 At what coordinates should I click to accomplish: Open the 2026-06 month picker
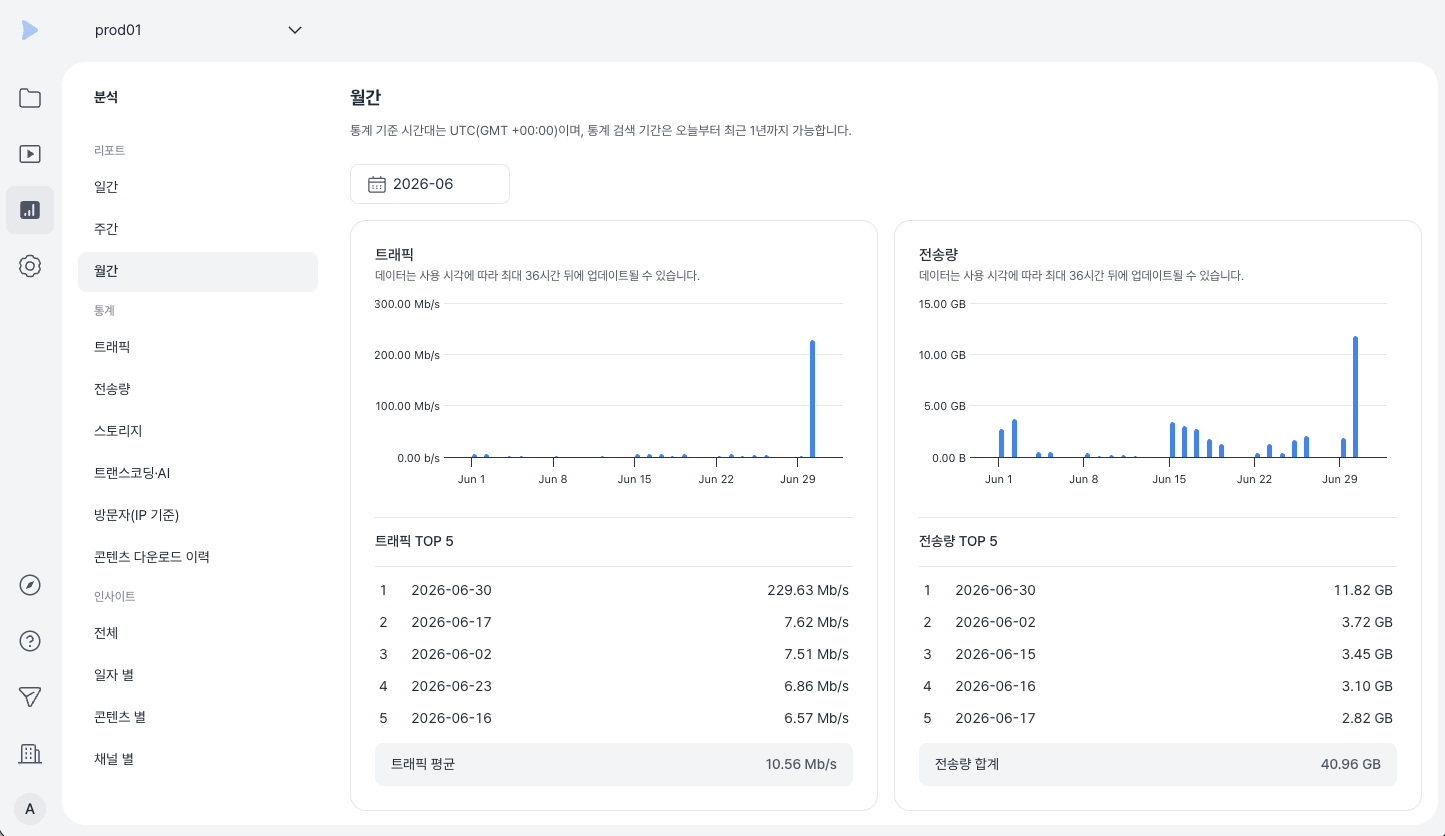430,184
